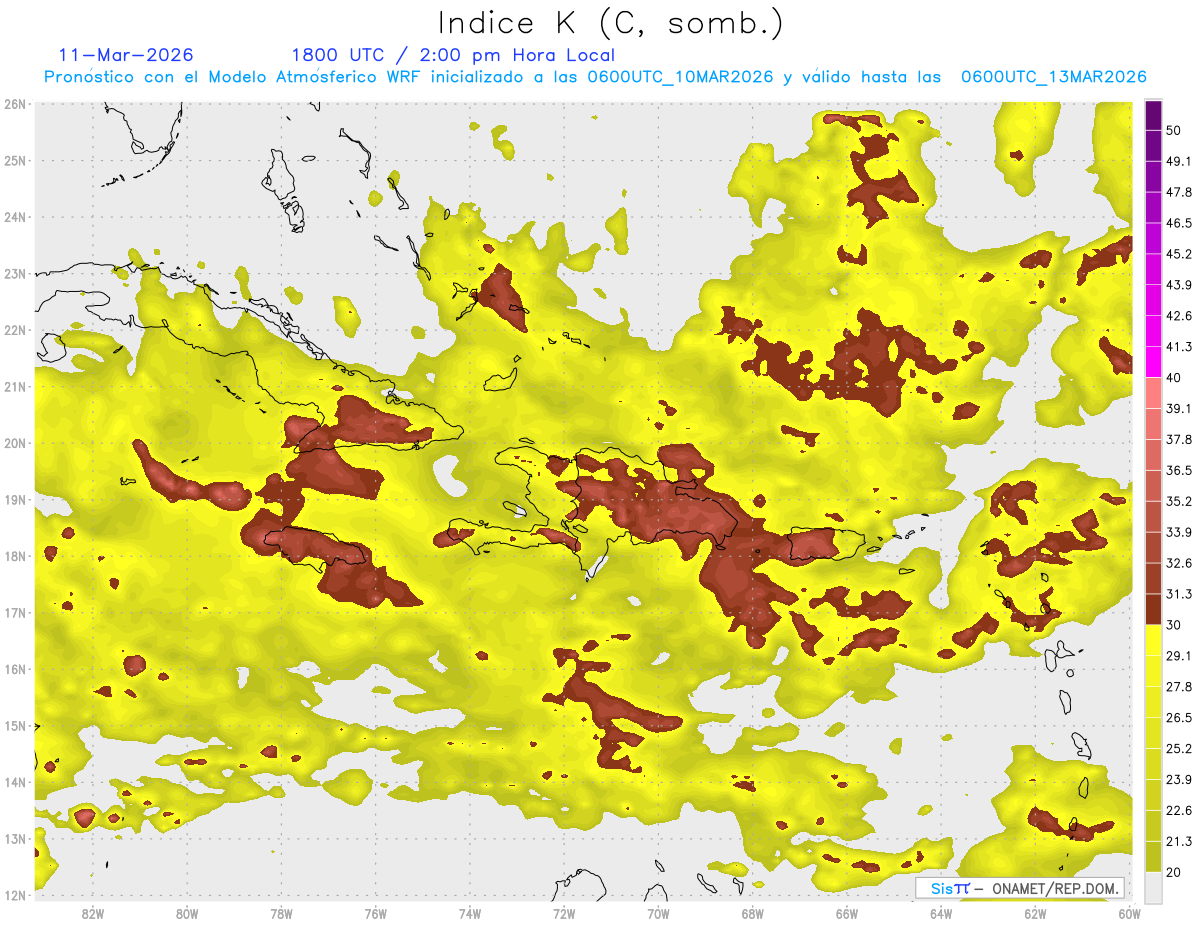Click the colorbar value 25.2
Image resolution: width=1200 pixels, height=927 pixels.
pos(1178,749)
